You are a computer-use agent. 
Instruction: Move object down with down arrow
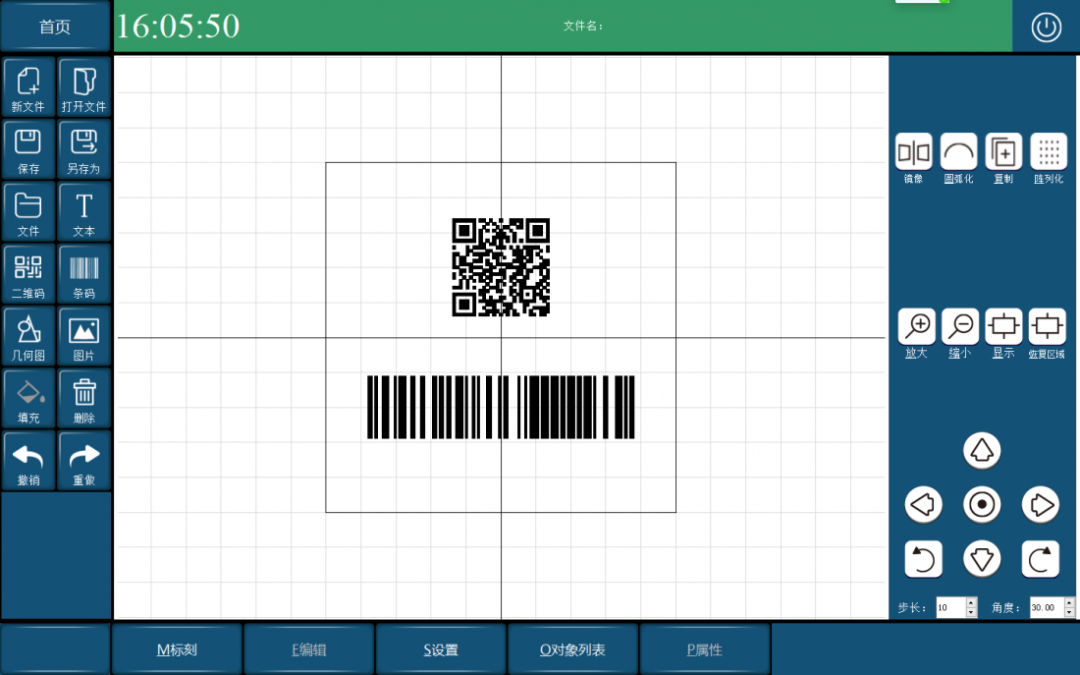(982, 559)
